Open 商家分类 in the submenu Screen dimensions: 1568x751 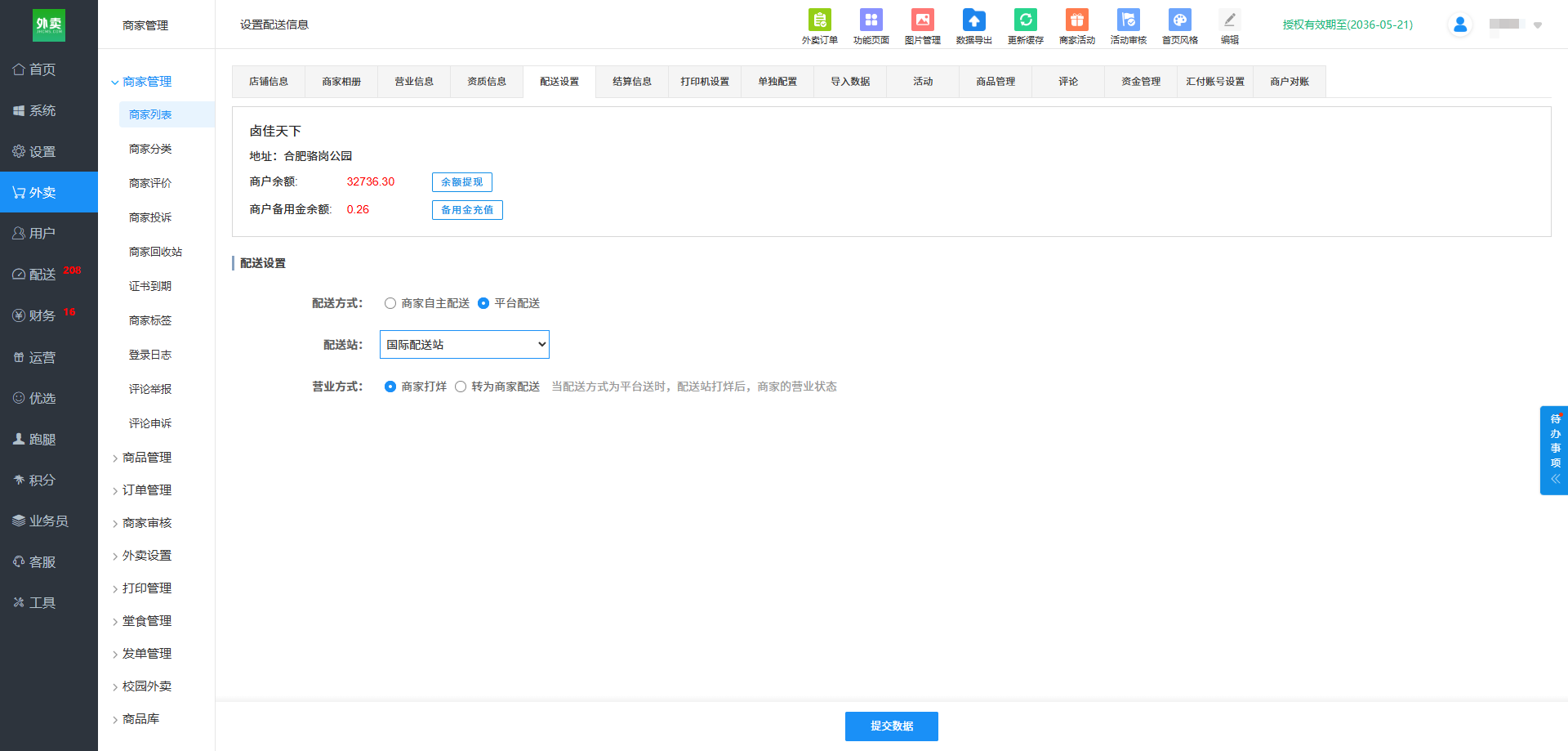[x=150, y=149]
